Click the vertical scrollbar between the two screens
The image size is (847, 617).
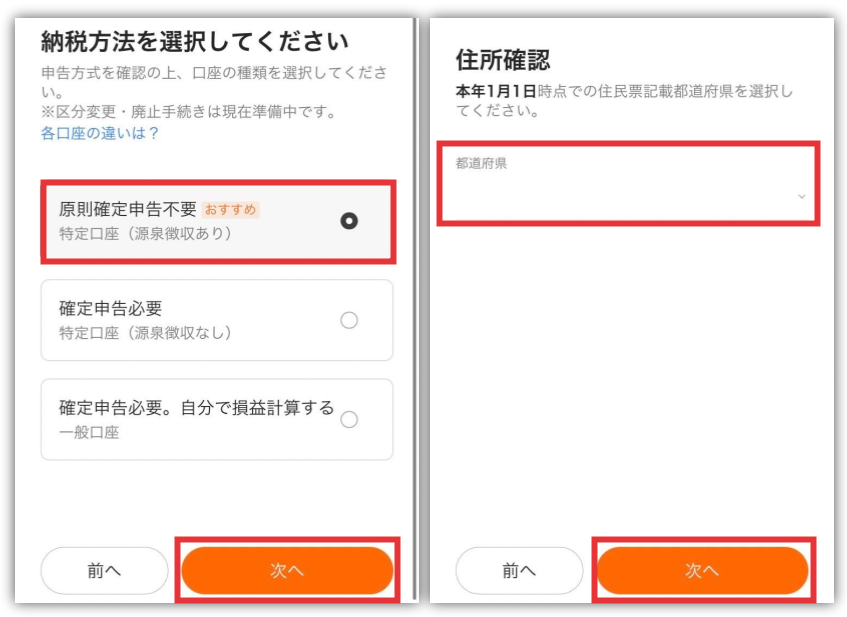coord(416,308)
